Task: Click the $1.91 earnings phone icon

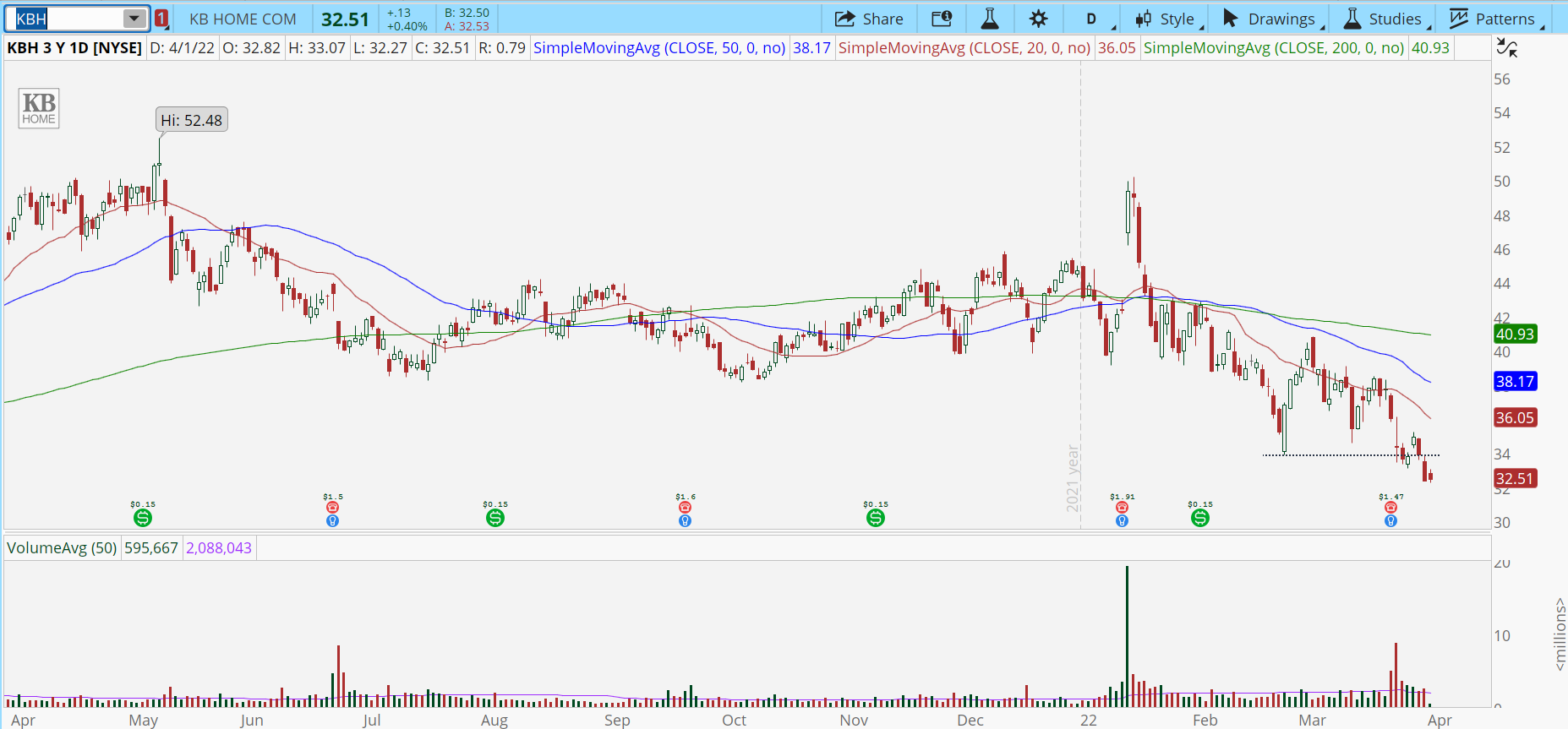Action: [1122, 508]
